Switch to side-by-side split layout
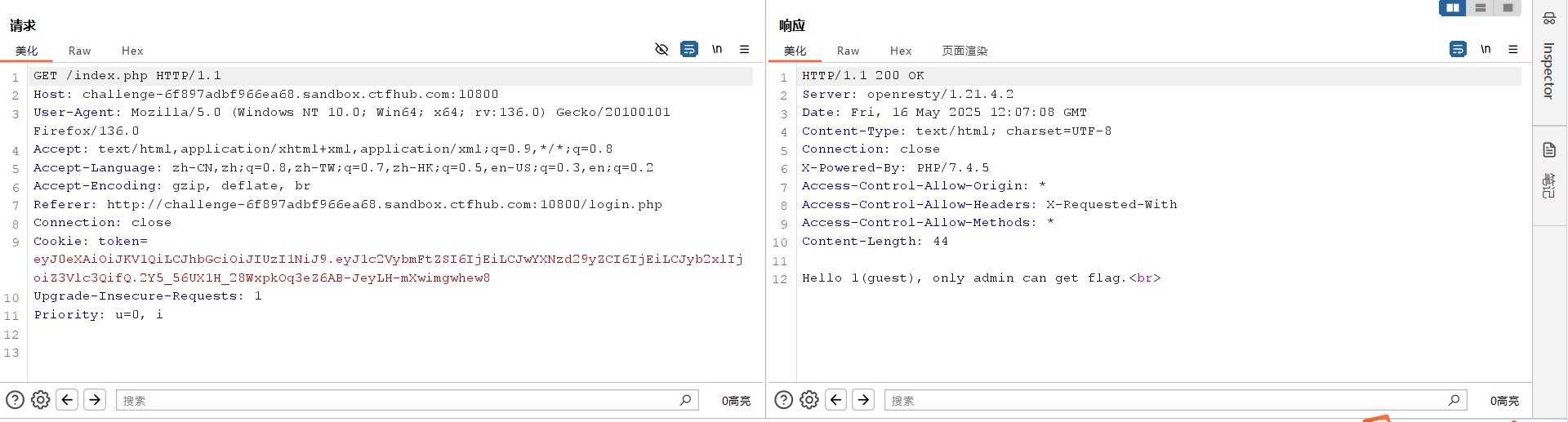The width and height of the screenshot is (1568, 422). (x=1452, y=8)
